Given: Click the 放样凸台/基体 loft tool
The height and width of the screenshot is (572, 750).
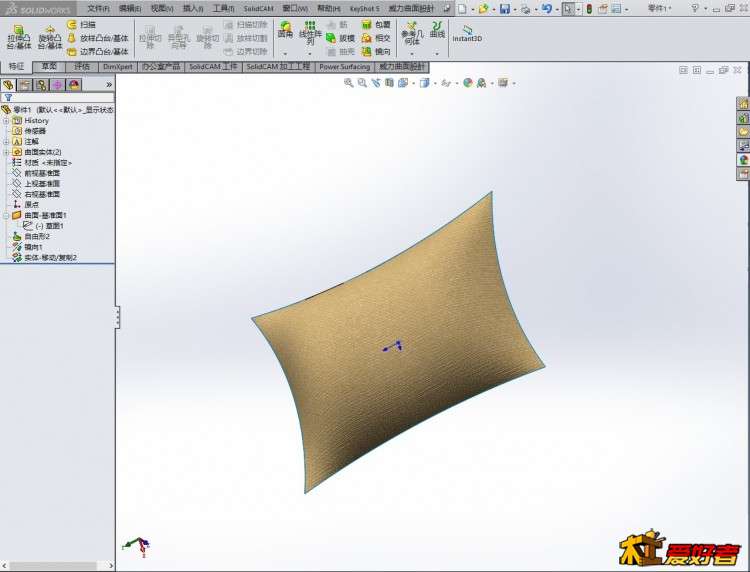Looking at the screenshot, I should (x=98, y=38).
